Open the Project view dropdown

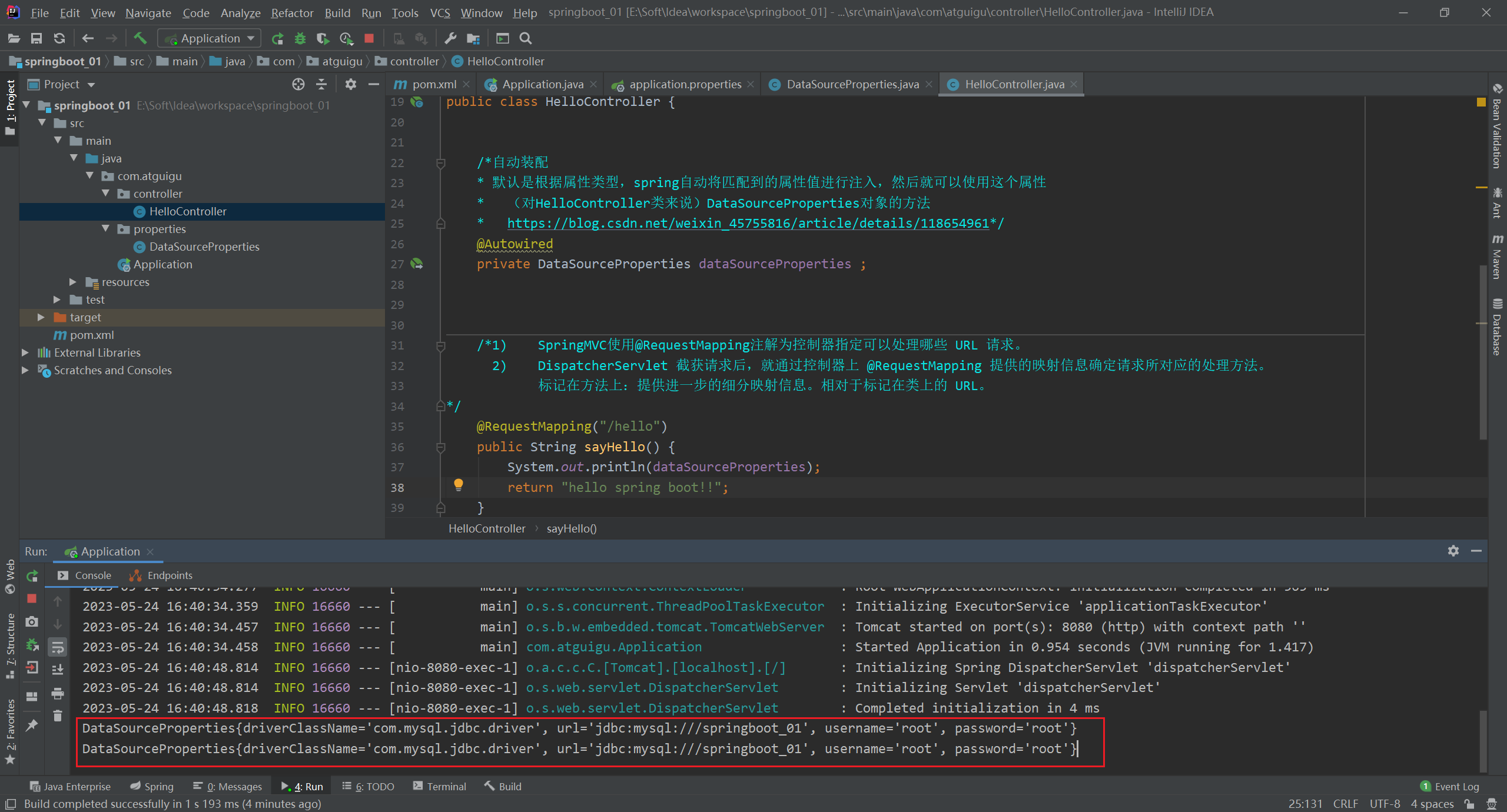tap(91, 85)
